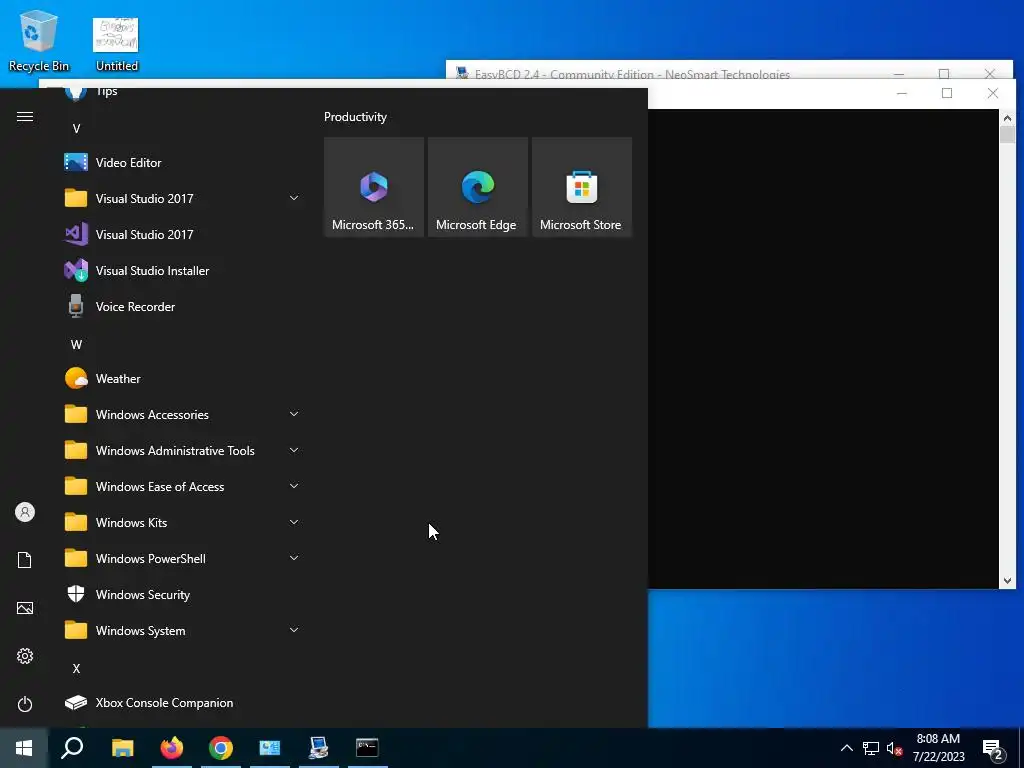Click scroll-up arrow in console window
This screenshot has width=1024, height=768.
point(1007,118)
